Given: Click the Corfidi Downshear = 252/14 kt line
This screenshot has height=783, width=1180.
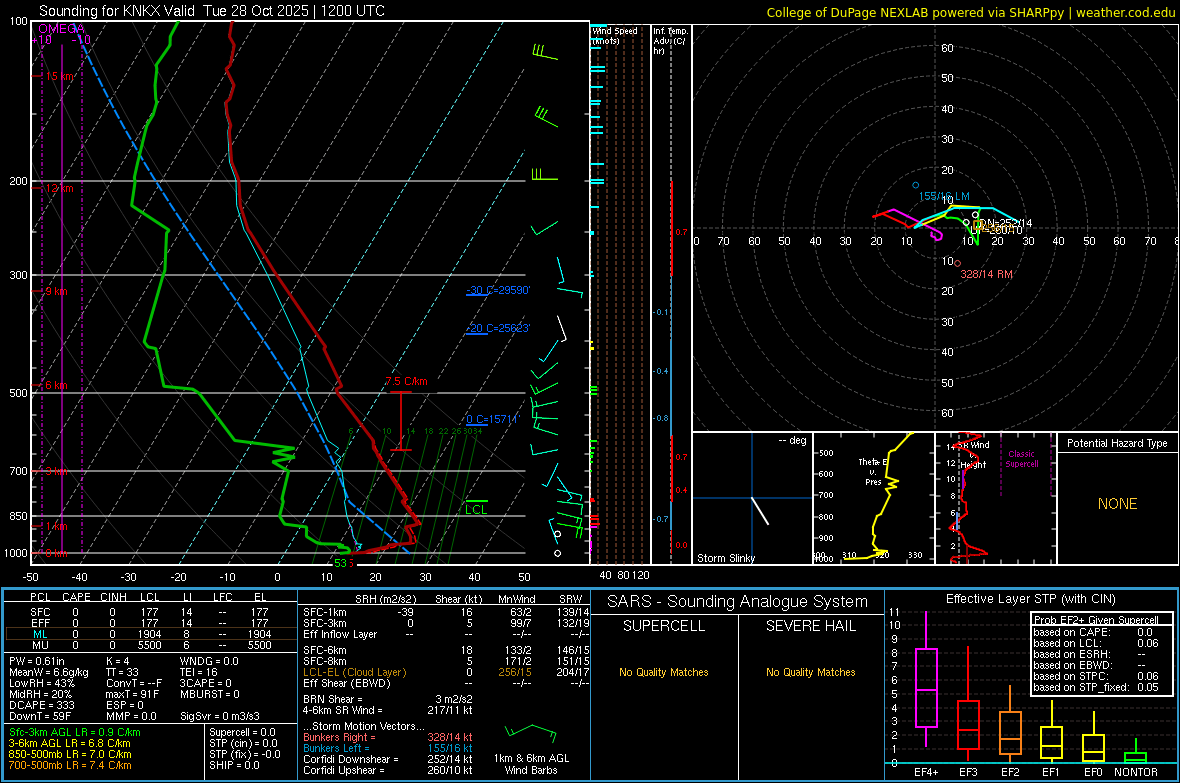Looking at the screenshot, I should click(x=388, y=760).
